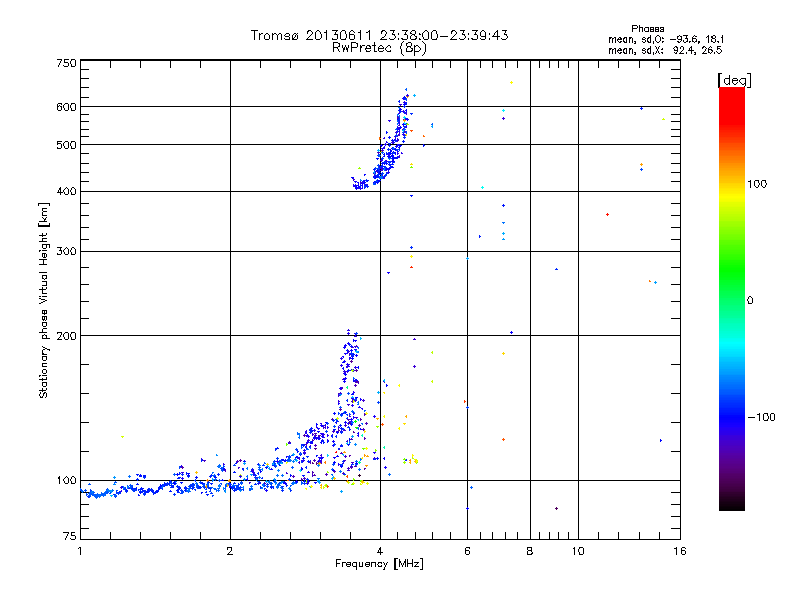The height and width of the screenshot is (600, 800).
Task: Click the colorbar label '-100'
Action: click(x=761, y=417)
